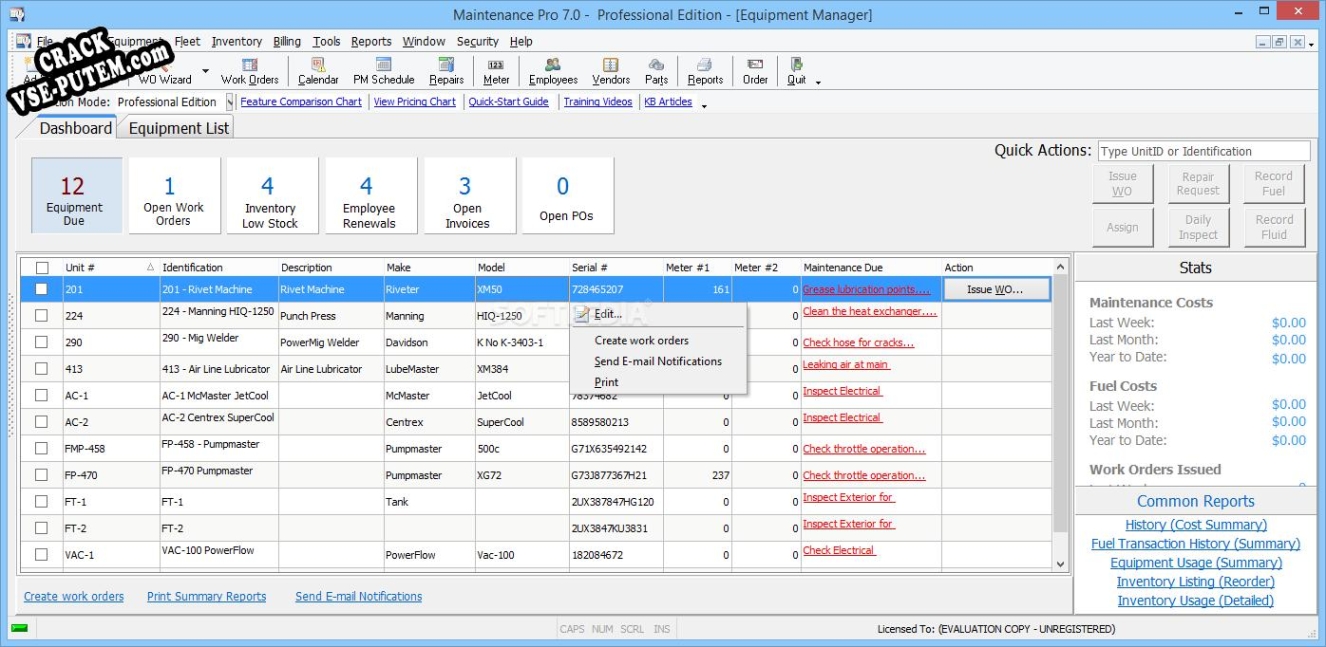1326x647 pixels.
Task: Open the Calendar toolbar icon
Action: point(318,70)
